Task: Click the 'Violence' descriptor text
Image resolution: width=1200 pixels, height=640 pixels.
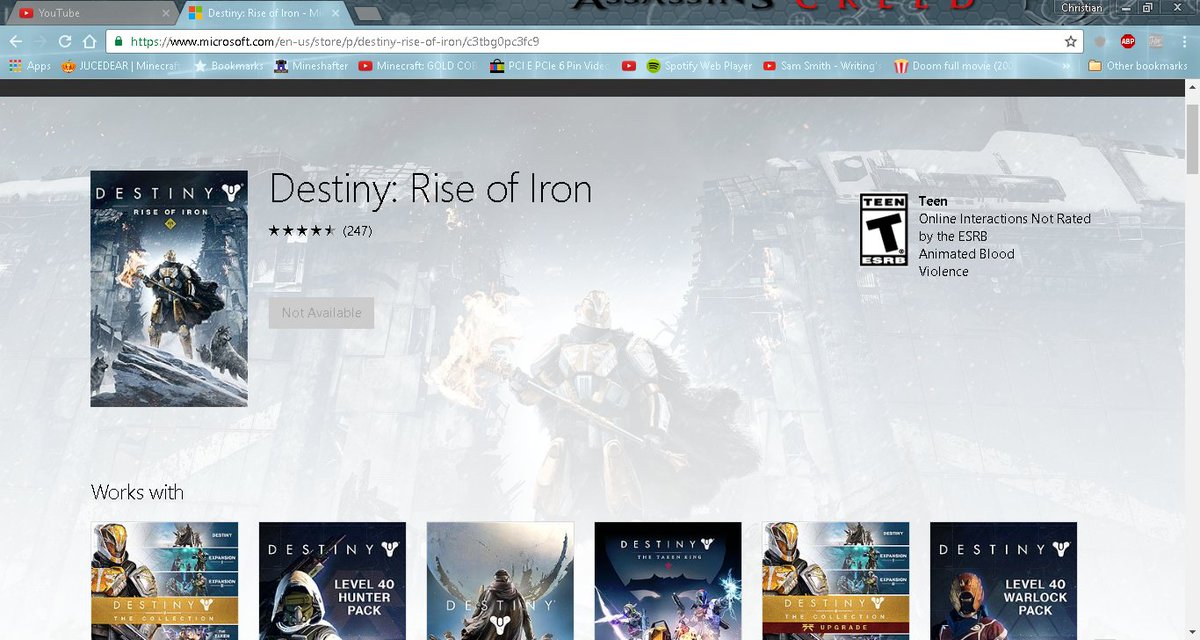Action: (x=944, y=271)
